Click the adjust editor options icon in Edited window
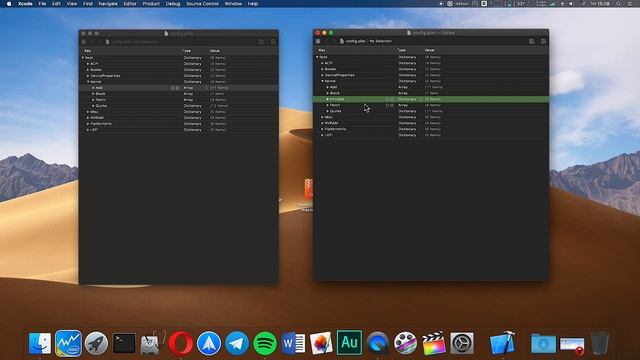 pyautogui.click(x=532, y=41)
